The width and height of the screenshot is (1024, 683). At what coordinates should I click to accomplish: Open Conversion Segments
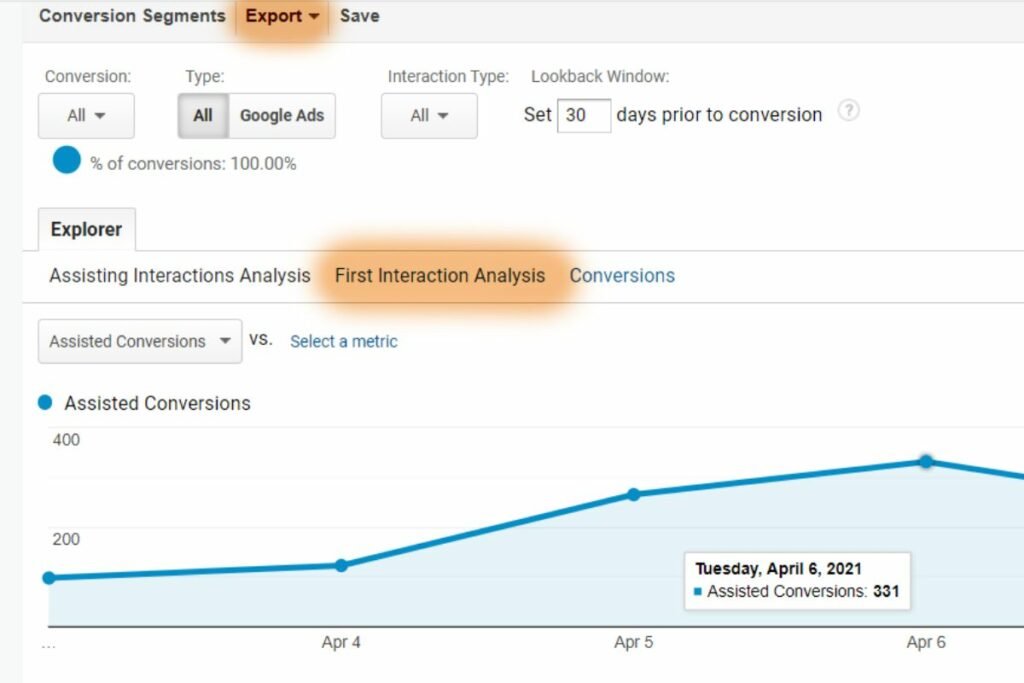132,16
